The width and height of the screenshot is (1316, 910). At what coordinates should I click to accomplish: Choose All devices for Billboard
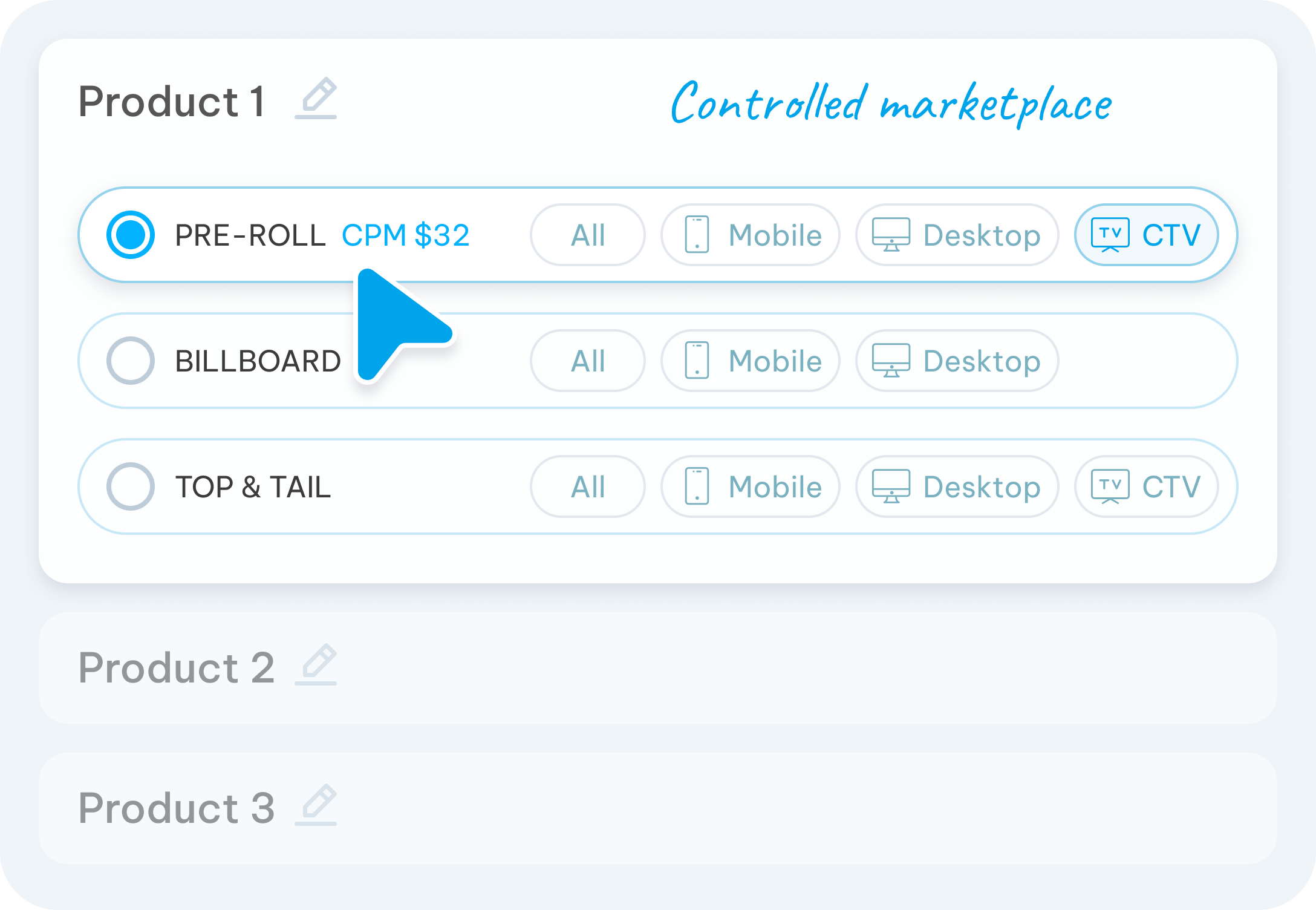(588, 361)
